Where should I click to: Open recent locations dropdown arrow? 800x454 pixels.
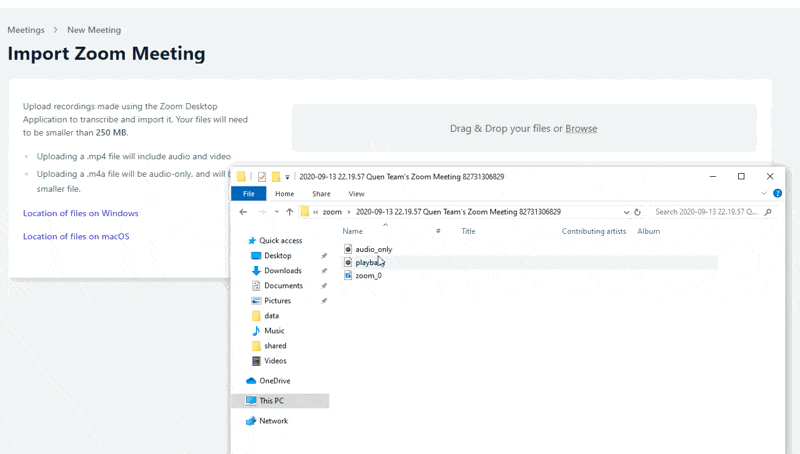click(x=277, y=212)
